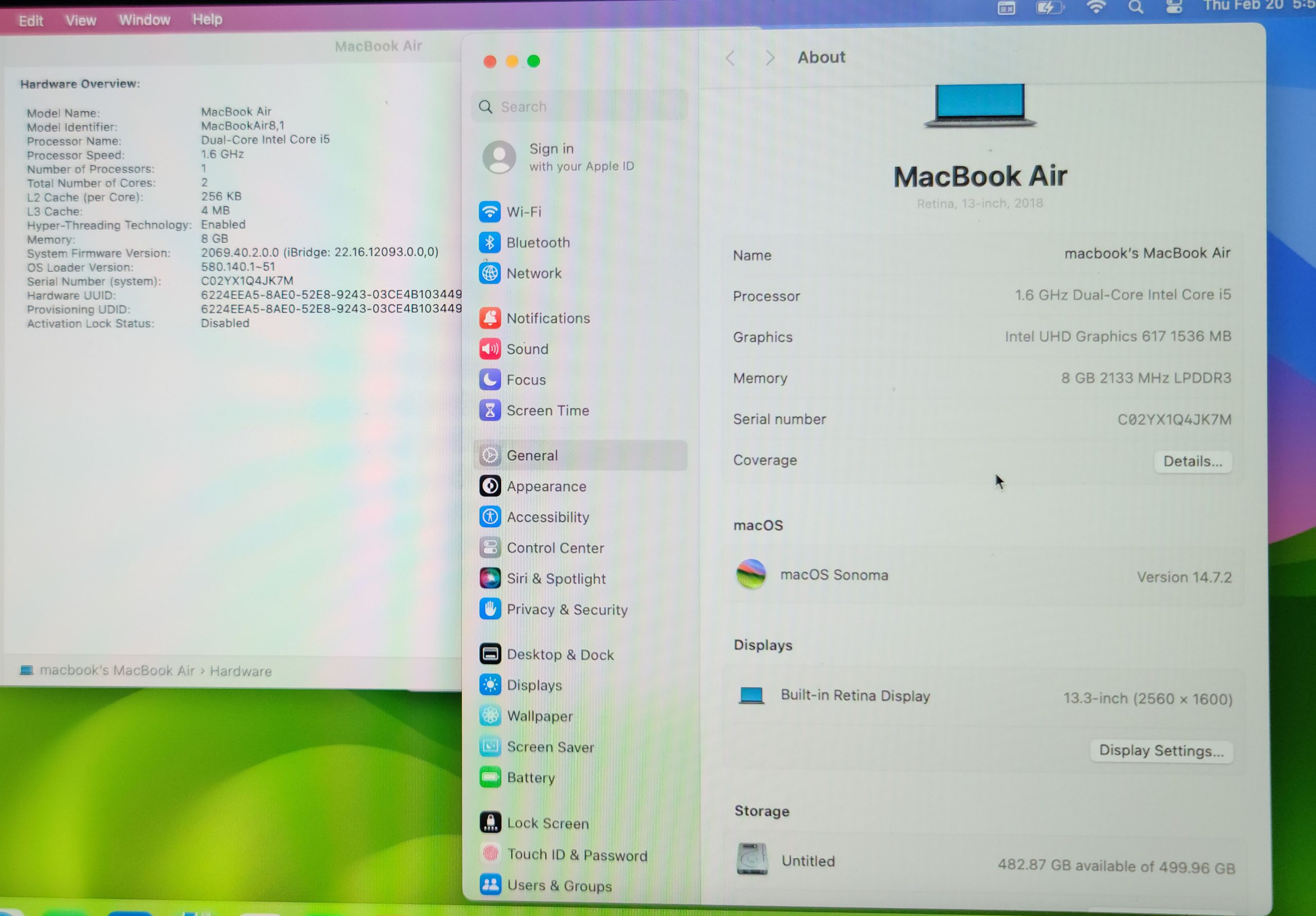
Task: Open Focus settings
Action: (x=525, y=379)
